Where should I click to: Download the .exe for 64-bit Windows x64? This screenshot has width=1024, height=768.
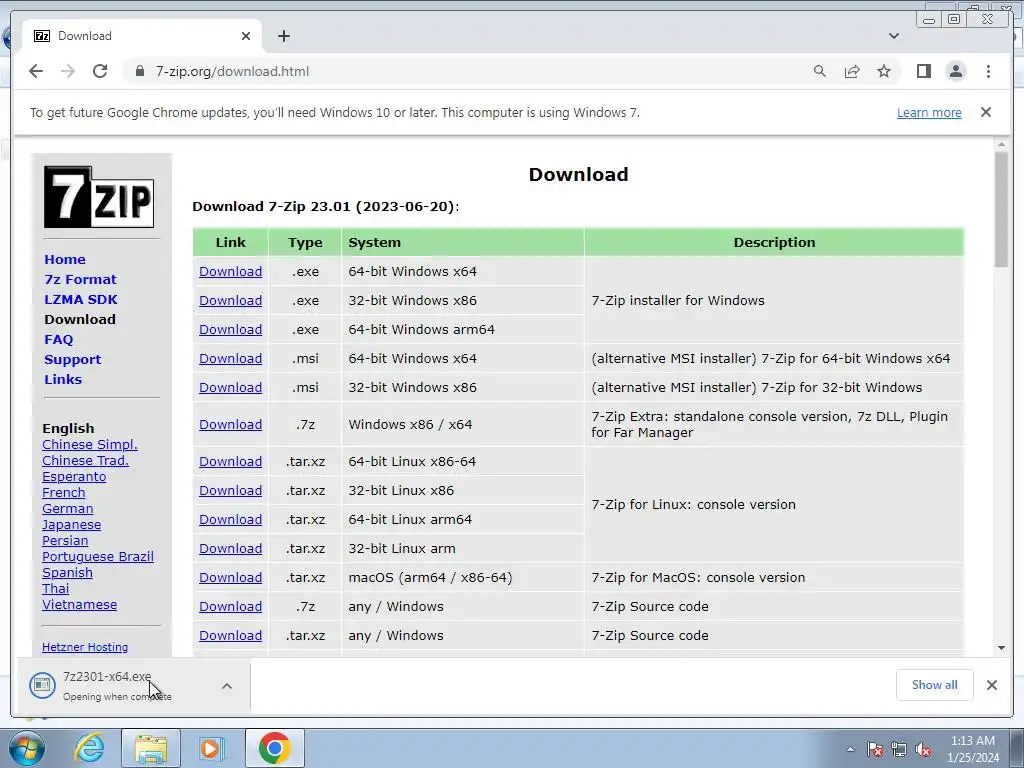(231, 272)
